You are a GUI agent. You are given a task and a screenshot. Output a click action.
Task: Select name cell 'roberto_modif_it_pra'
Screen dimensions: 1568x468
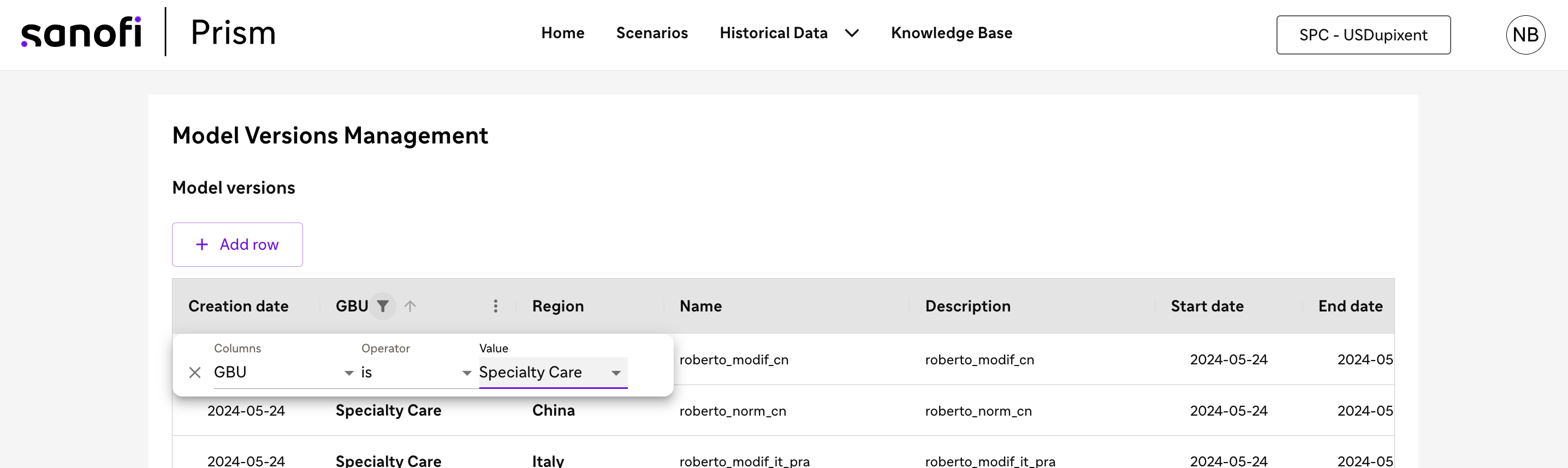(745, 461)
